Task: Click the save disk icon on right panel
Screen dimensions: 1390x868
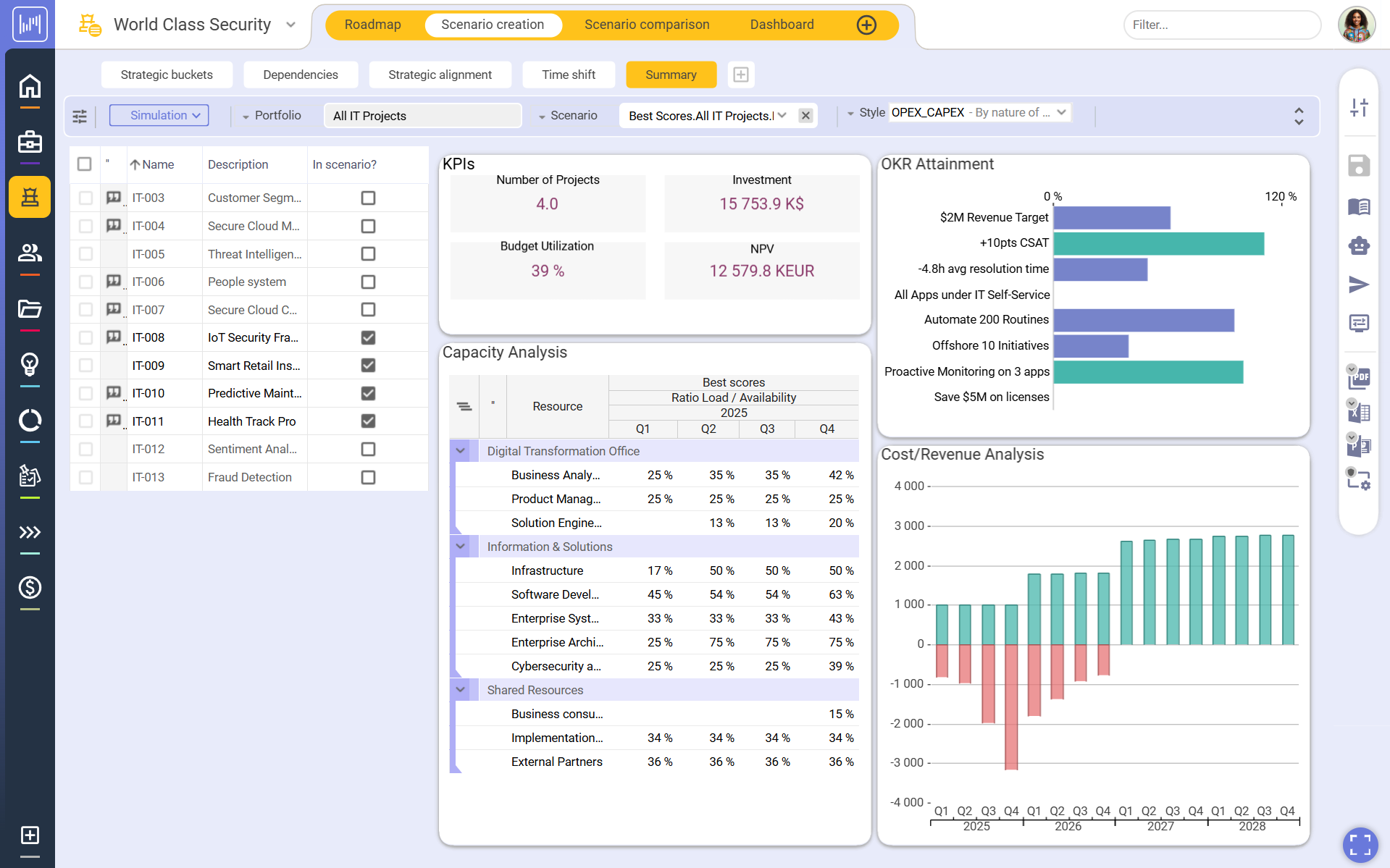Action: pyautogui.click(x=1359, y=166)
